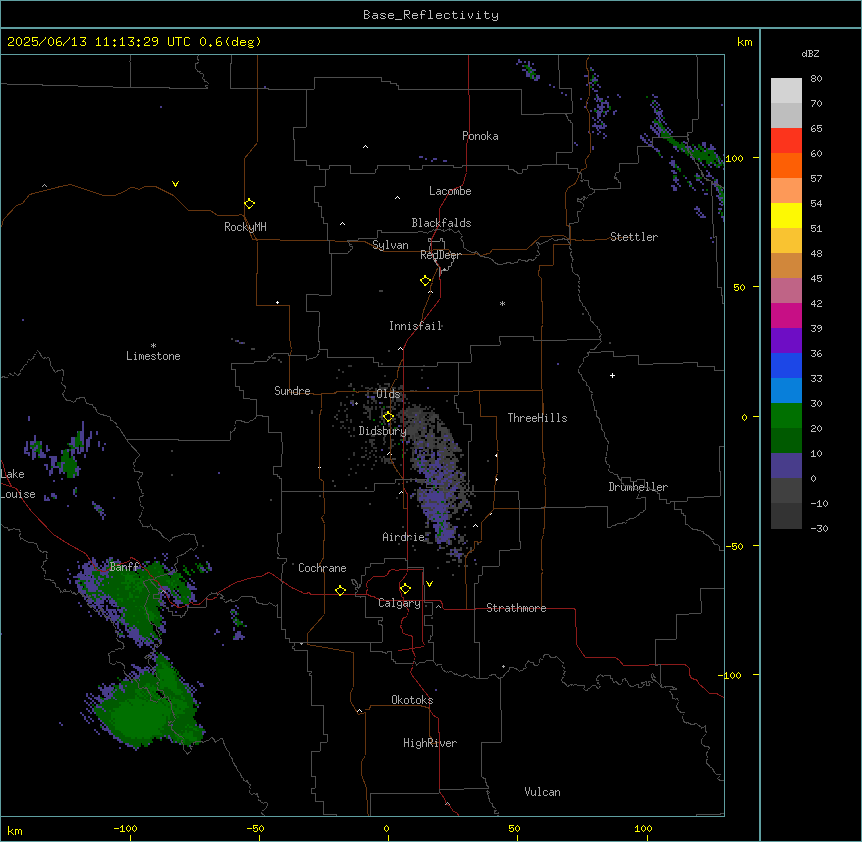This screenshot has height=842, width=862.
Task: Select the royal blue 36-33 dBZ swatch
Action: pyautogui.click(x=786, y=366)
